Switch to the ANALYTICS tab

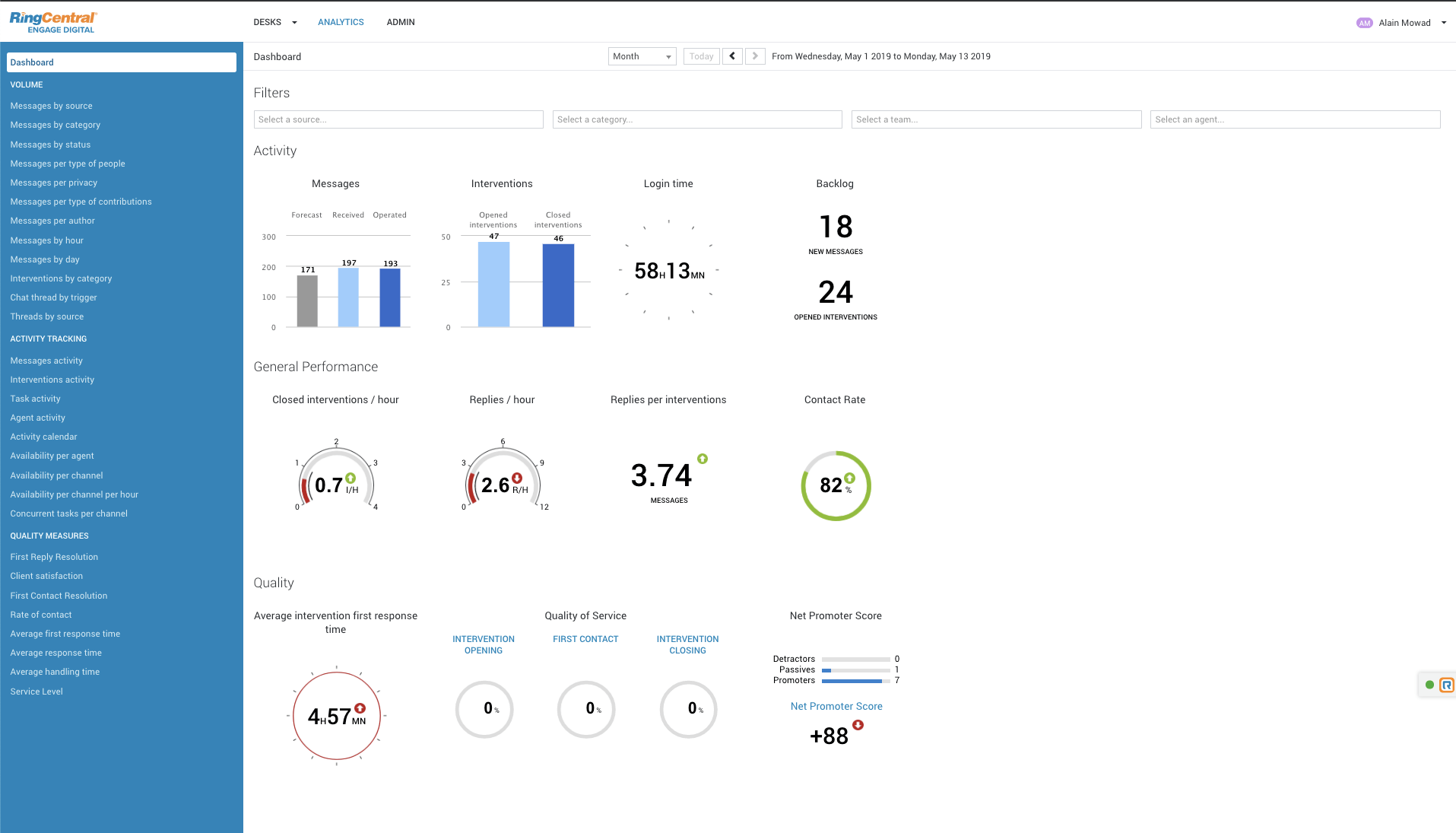tap(341, 22)
